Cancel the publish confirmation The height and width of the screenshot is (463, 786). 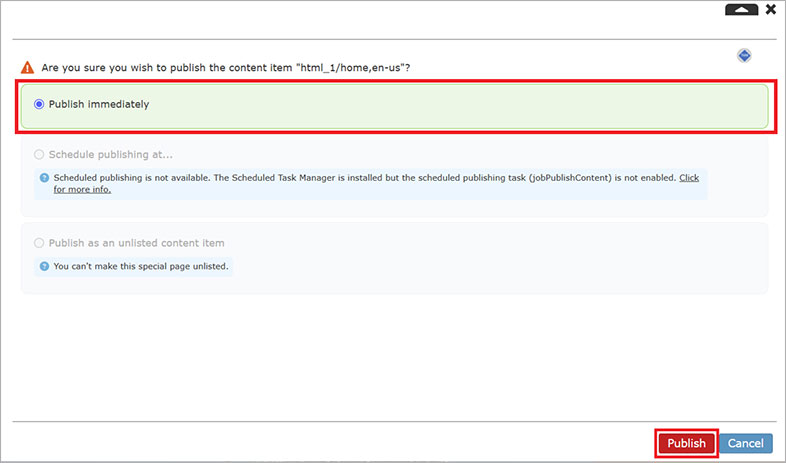point(745,443)
